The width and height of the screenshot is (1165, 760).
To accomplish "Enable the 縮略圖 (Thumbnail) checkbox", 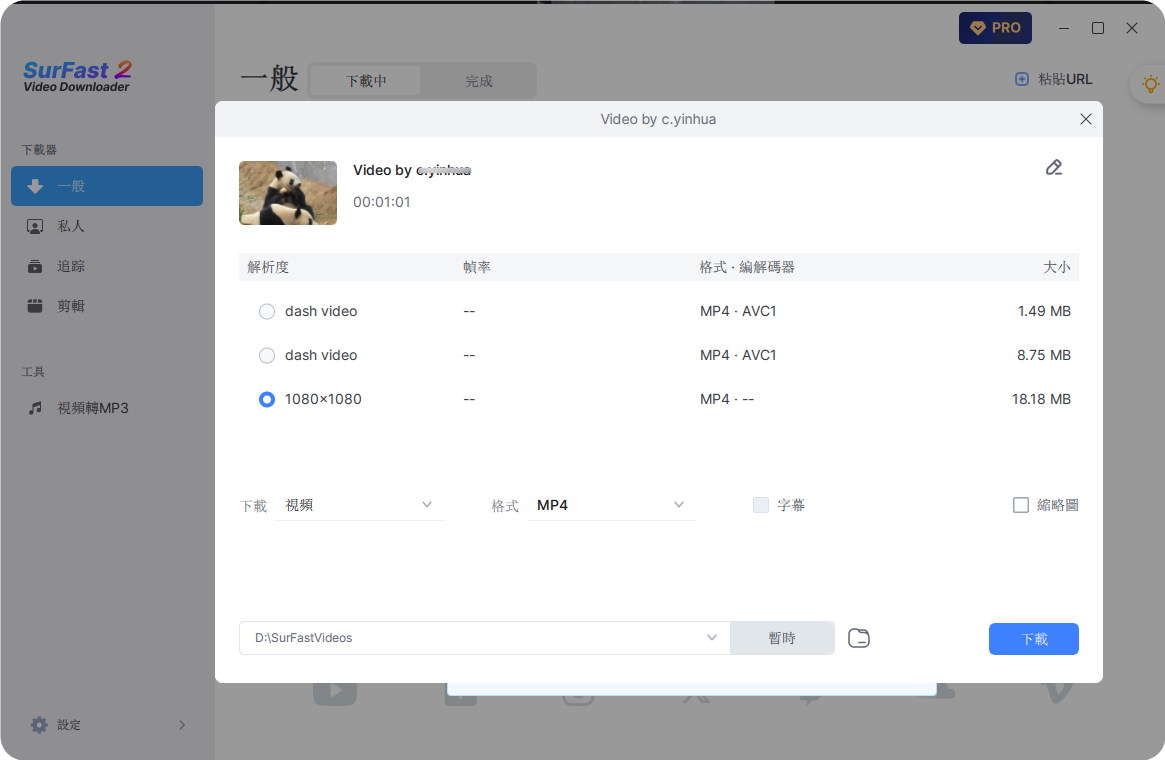I will 1021,505.
